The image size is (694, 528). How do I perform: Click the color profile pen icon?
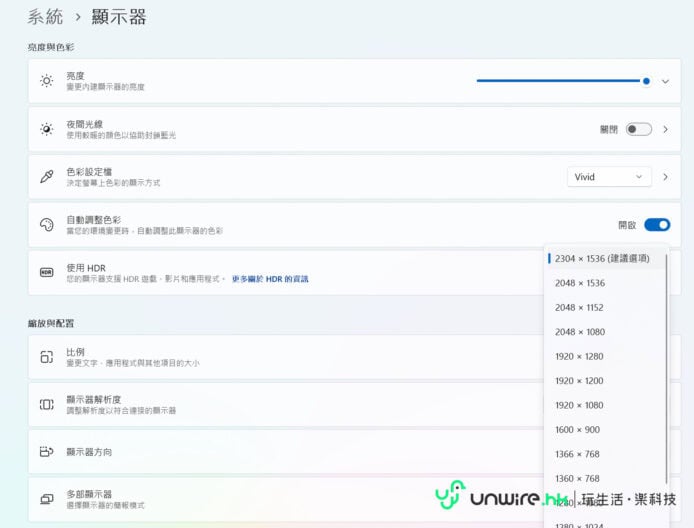46,177
